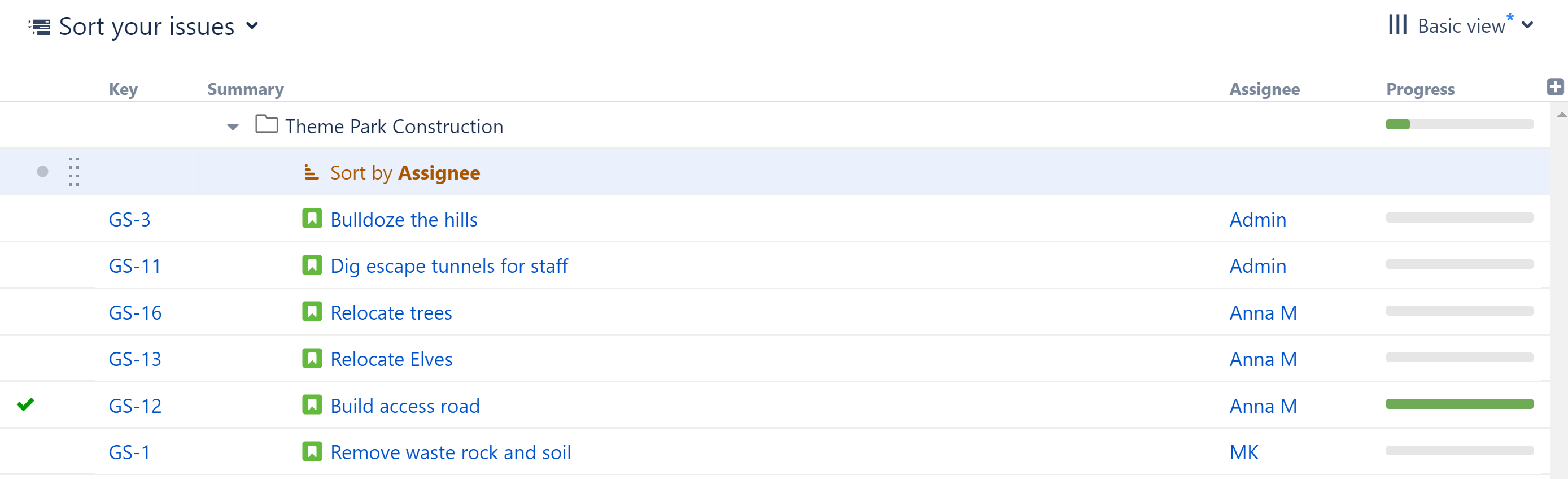The width and height of the screenshot is (1568, 479).
Task: Click the story icon next to Remove waste rock
Action: (x=312, y=452)
